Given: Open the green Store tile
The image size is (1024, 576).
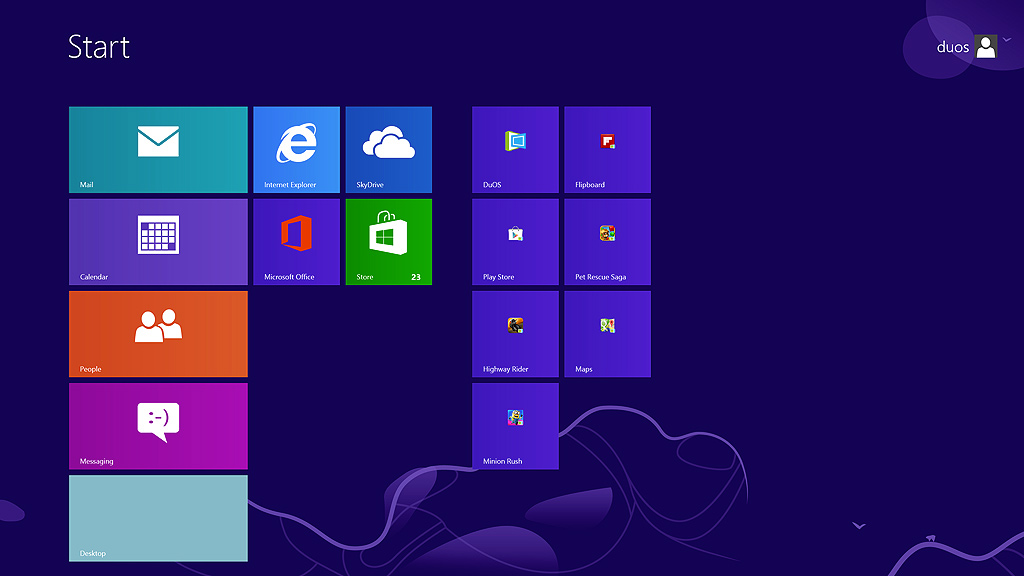Looking at the screenshot, I should [x=389, y=242].
